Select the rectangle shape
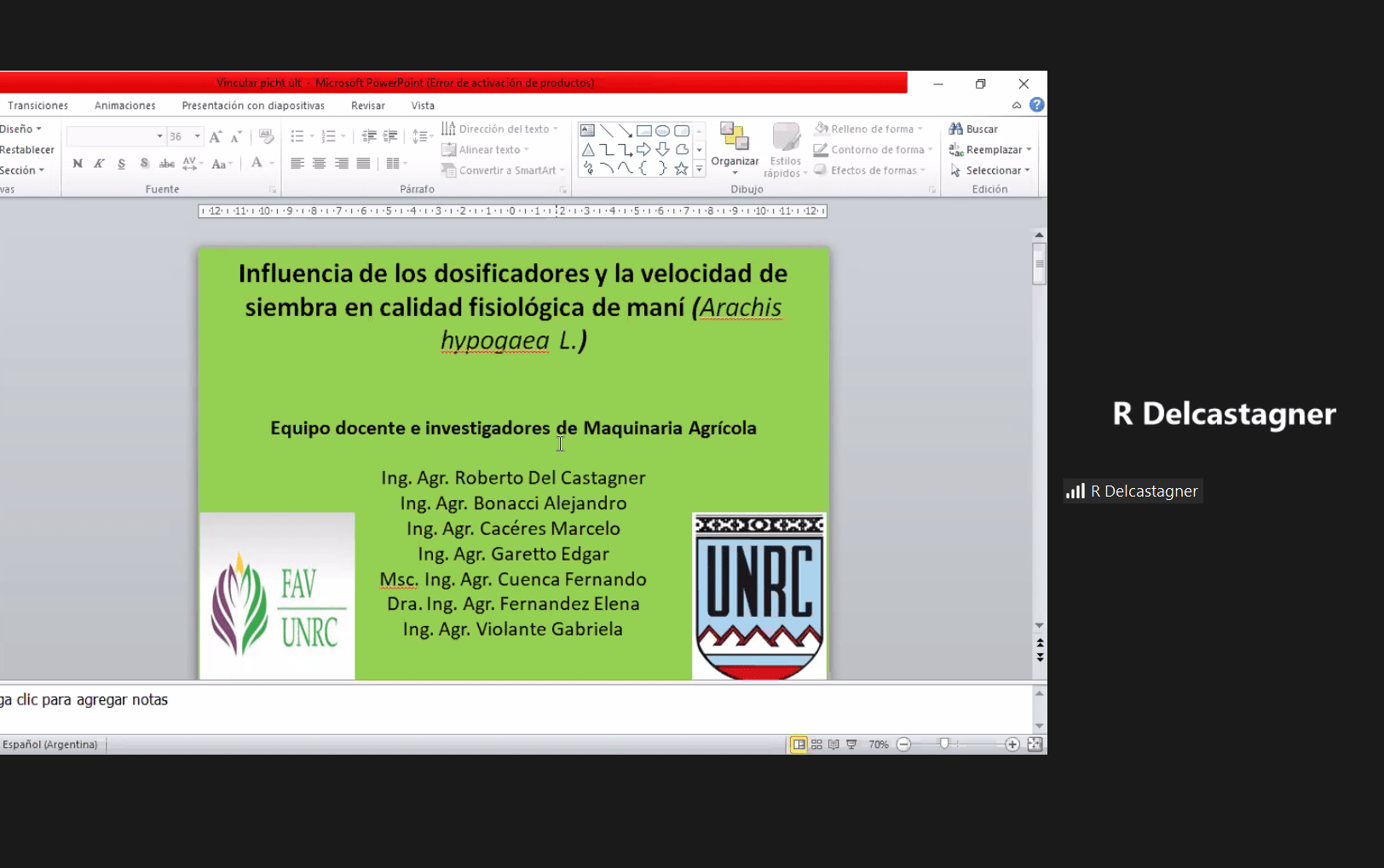Viewport: 1384px width, 868px height. pyautogui.click(x=643, y=130)
